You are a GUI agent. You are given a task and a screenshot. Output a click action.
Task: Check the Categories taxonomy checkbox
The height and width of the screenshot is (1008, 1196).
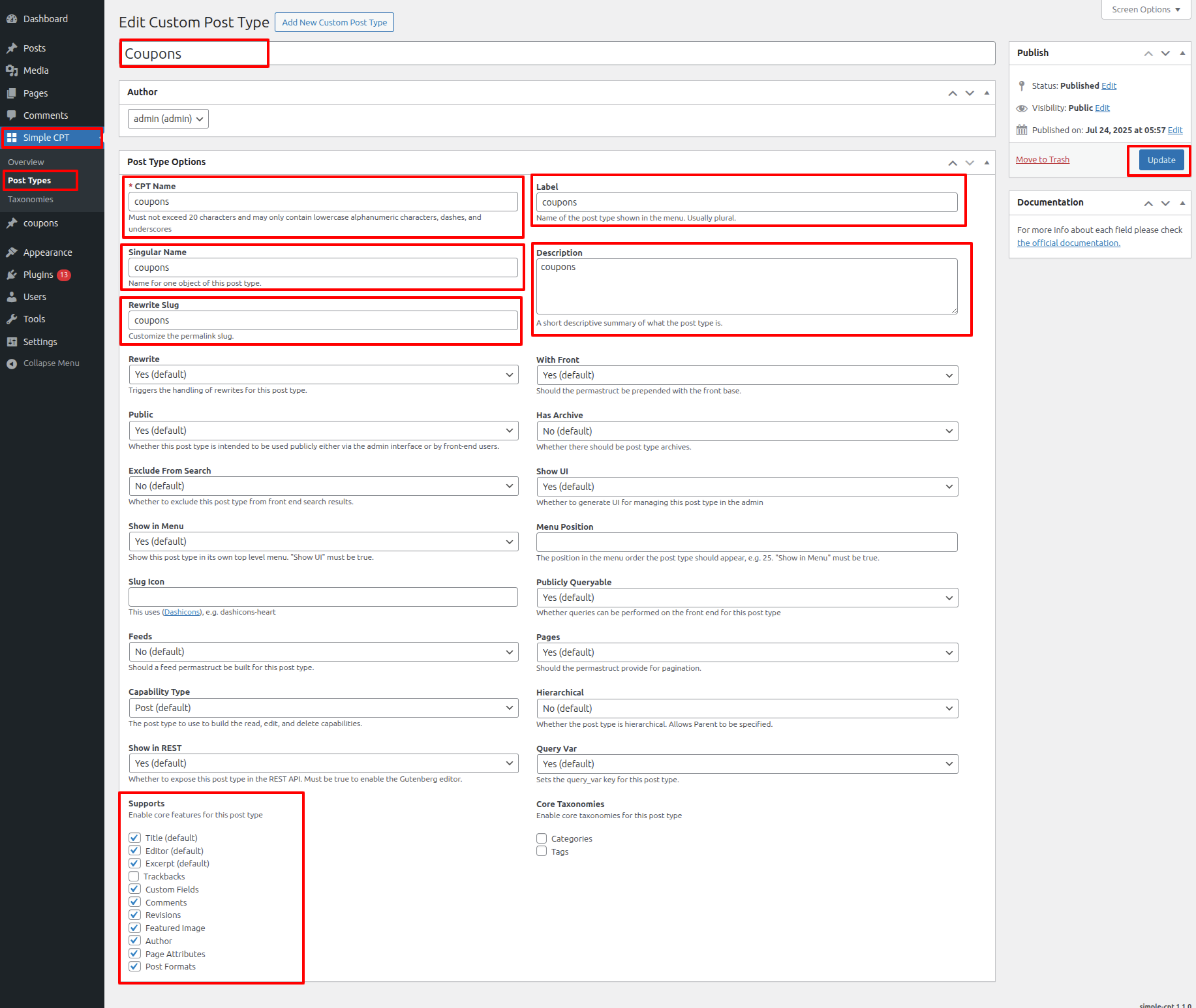coord(542,838)
